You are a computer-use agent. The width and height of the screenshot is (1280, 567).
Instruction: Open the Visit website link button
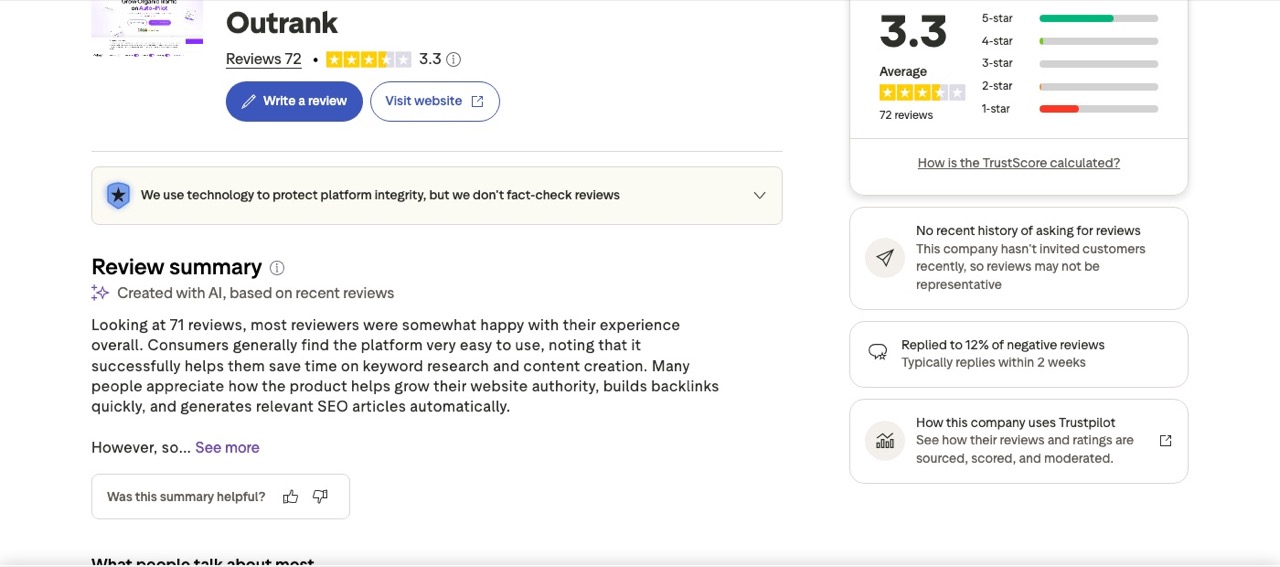[x=435, y=101]
